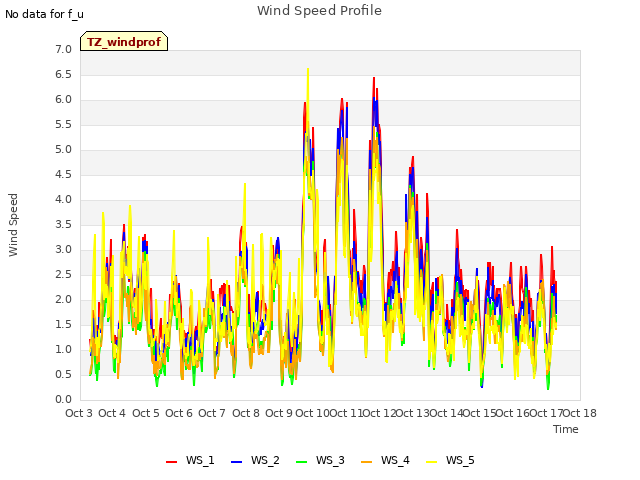Click the Oct 7 x-axis tick label
The height and width of the screenshot is (480, 640).
(212, 413)
